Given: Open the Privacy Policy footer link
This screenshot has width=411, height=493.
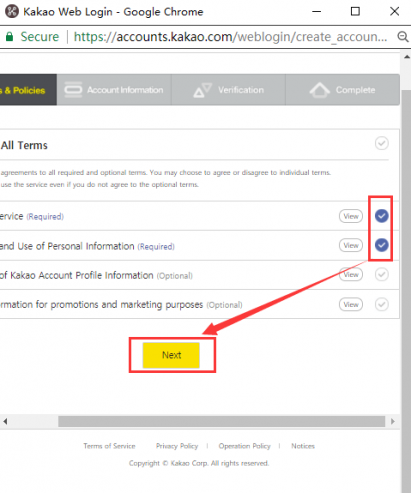Looking at the screenshot, I should point(177,446).
